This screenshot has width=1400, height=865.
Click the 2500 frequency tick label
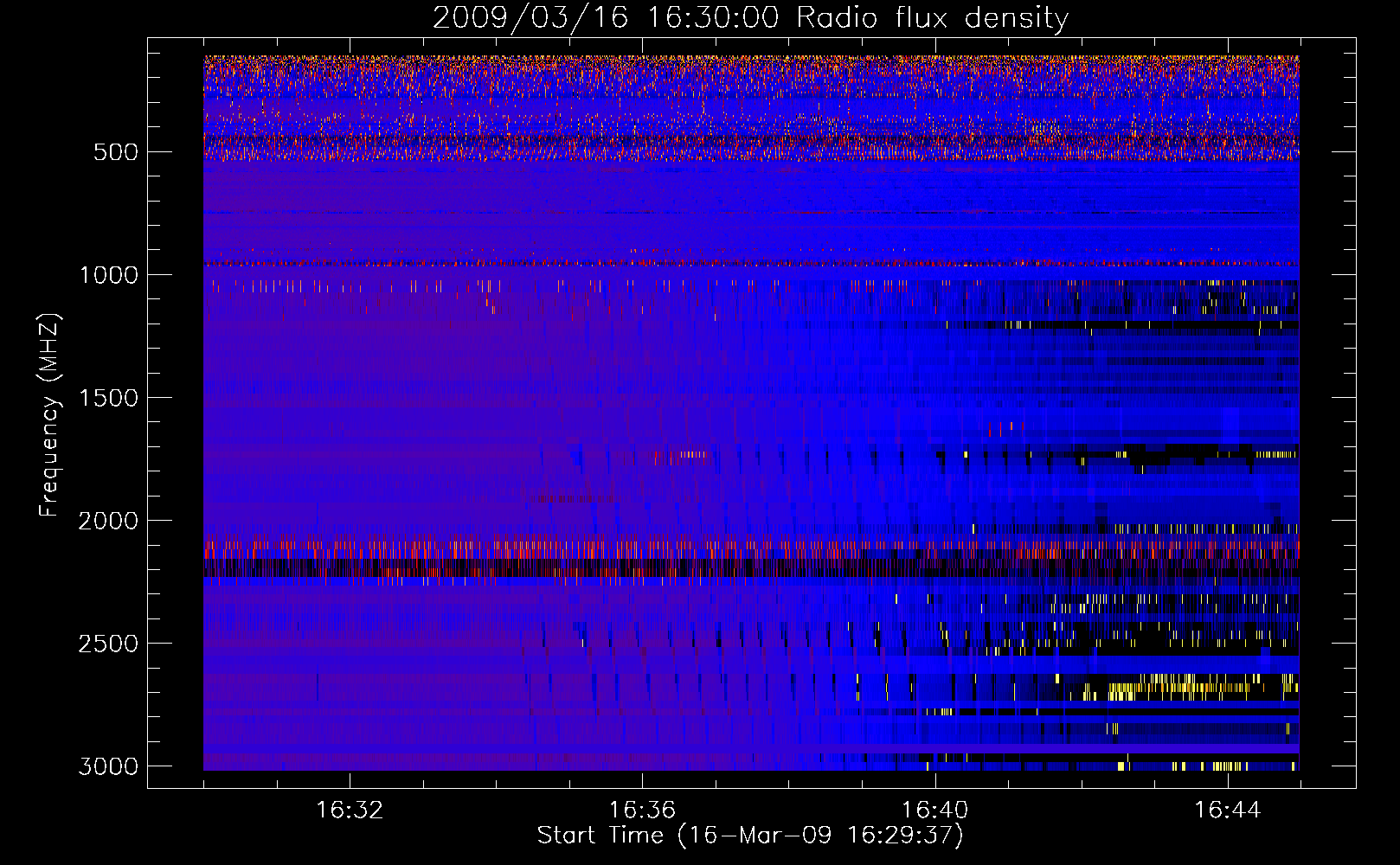click(x=108, y=644)
